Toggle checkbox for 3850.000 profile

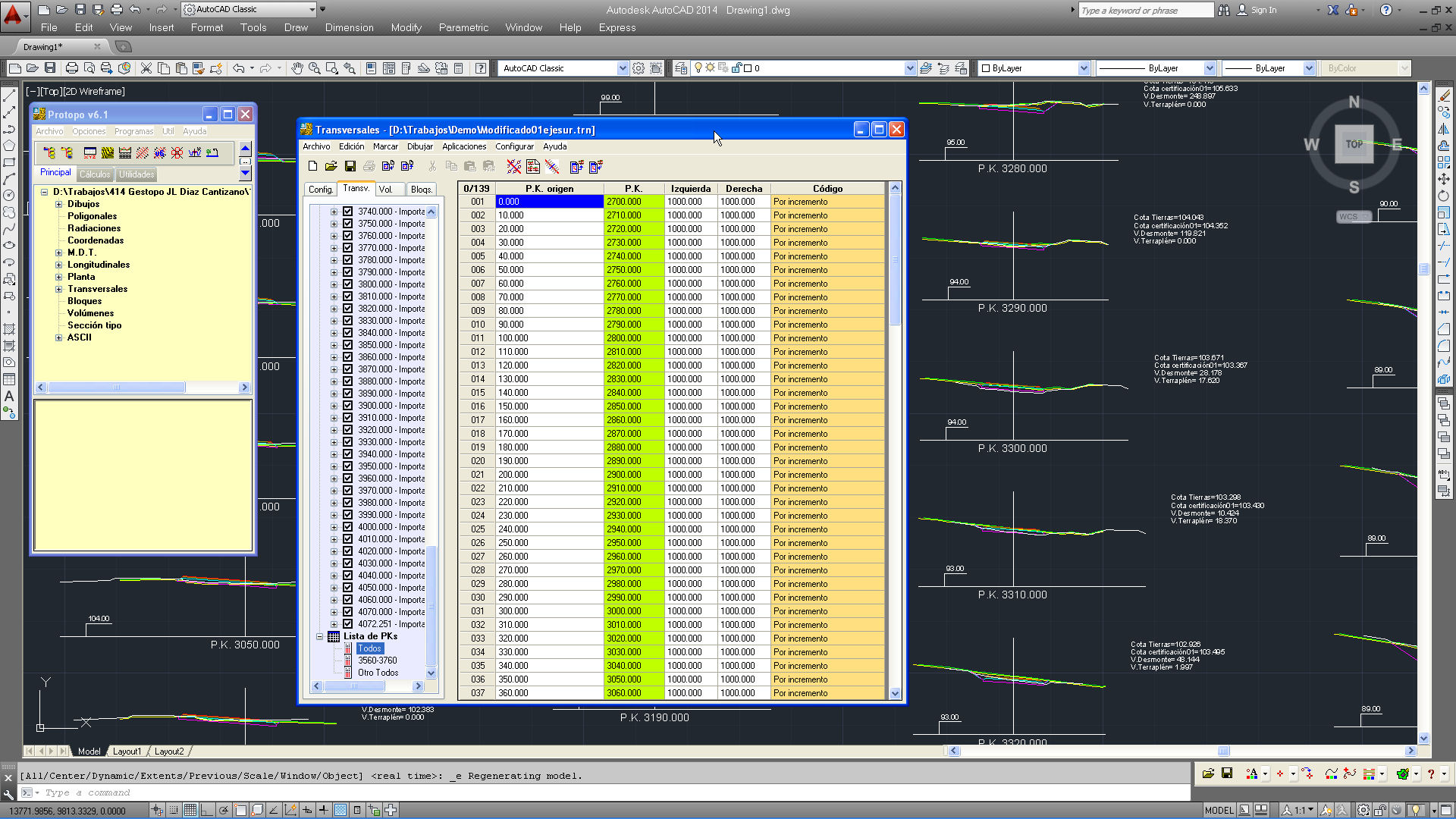click(x=347, y=345)
